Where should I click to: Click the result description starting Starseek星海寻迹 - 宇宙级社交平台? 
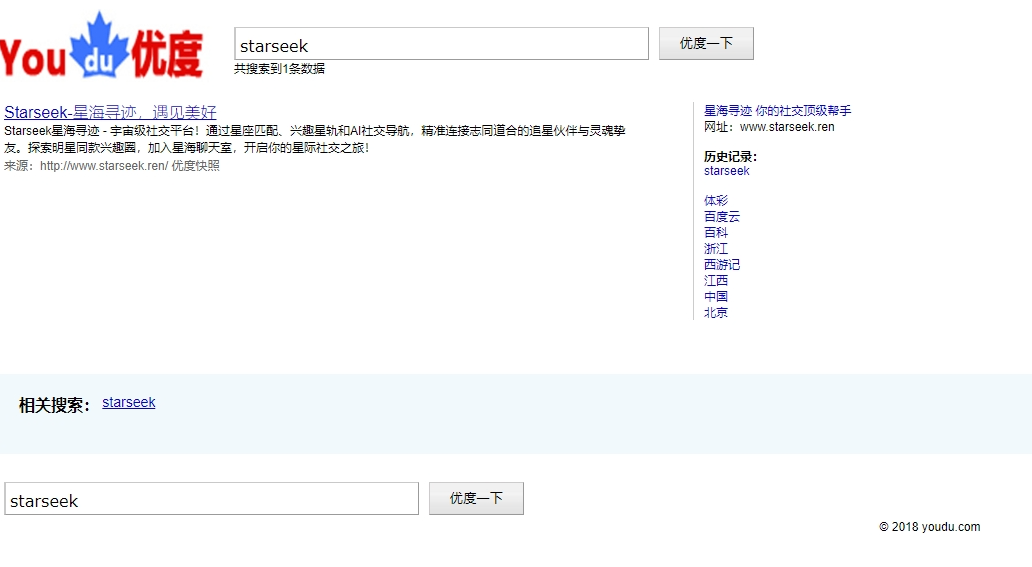pos(315,139)
